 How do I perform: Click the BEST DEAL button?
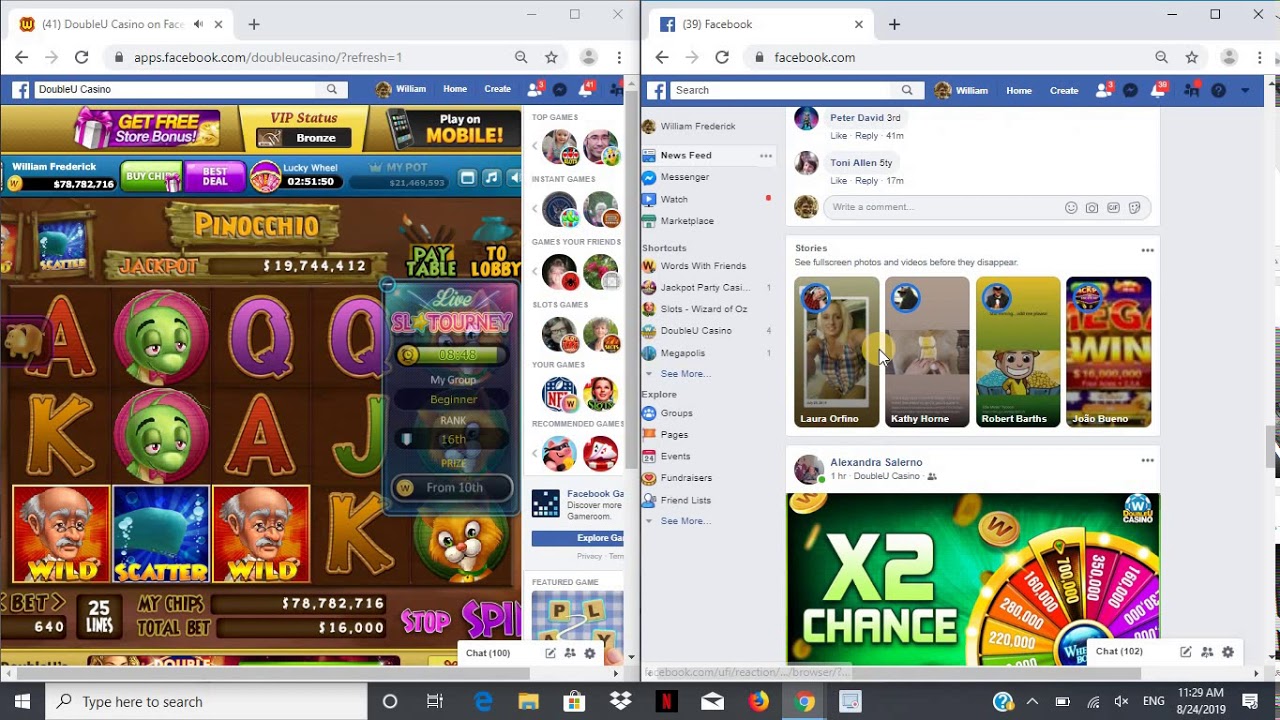point(214,177)
